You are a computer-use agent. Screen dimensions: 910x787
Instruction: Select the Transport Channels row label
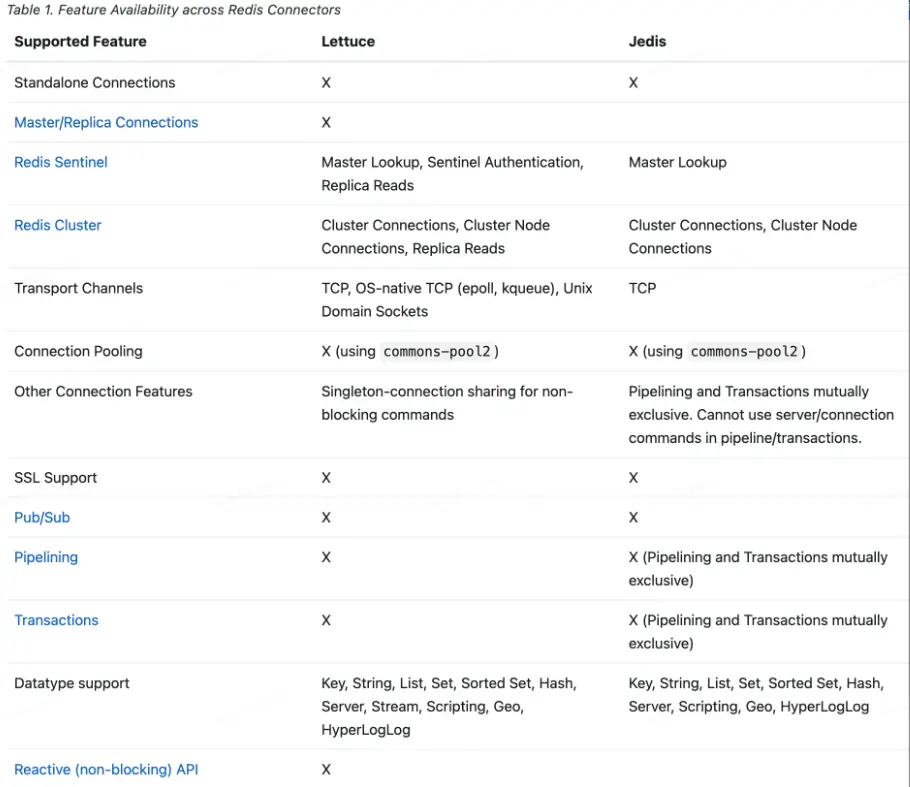78,288
